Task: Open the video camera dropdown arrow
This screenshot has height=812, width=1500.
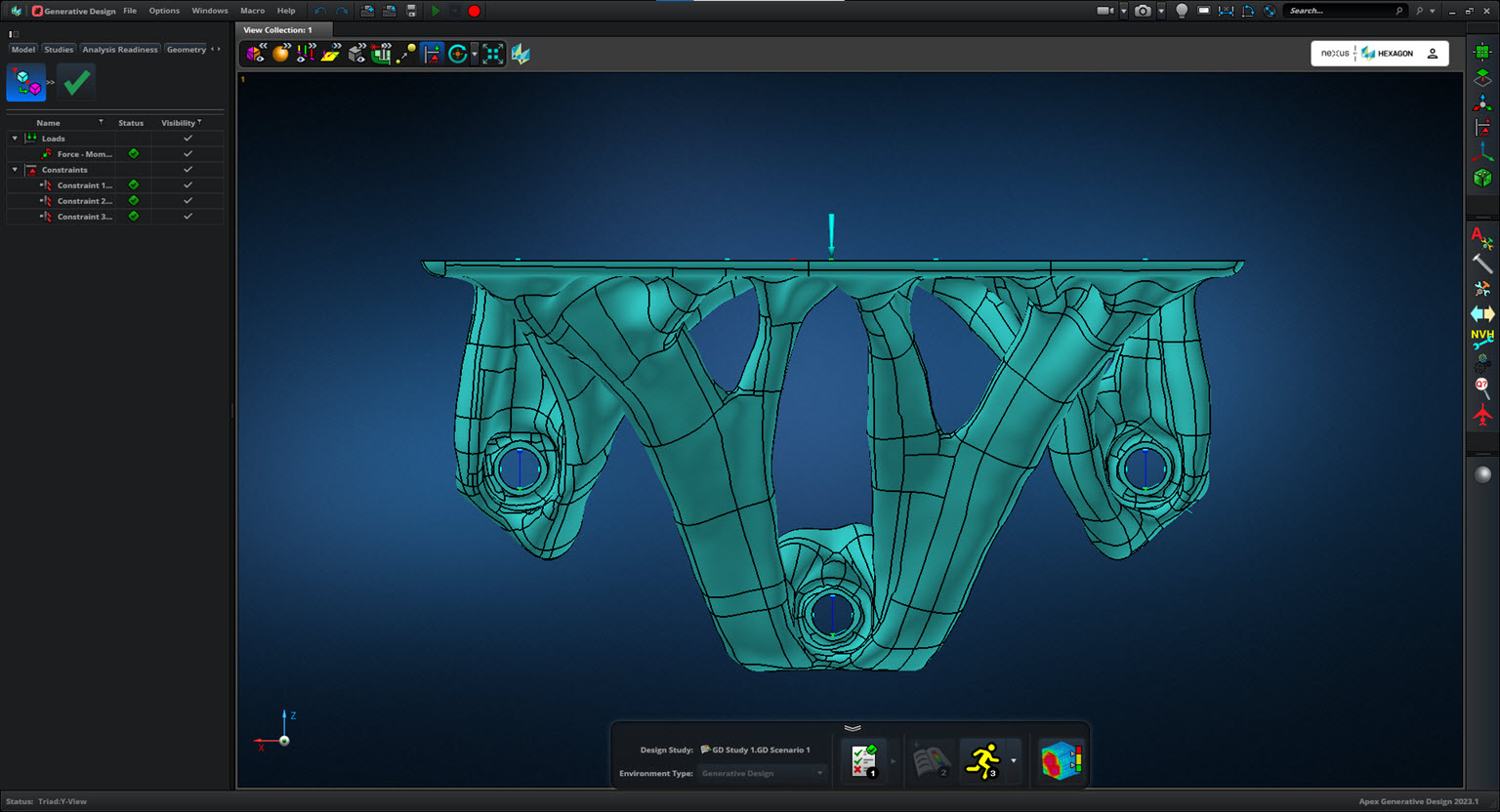Action: coord(1123,11)
